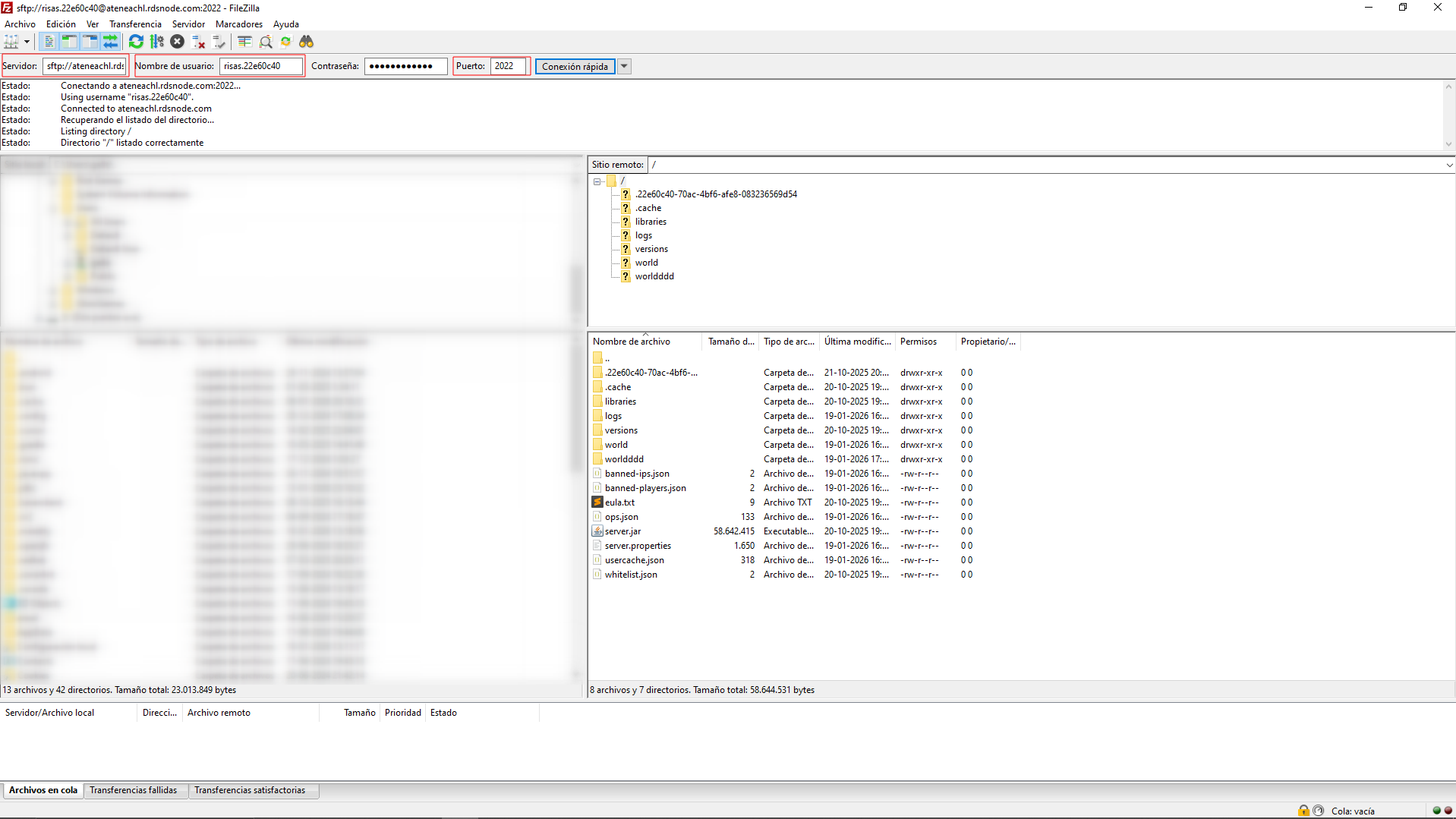Screen dimensions: 1456x819
Task: Select versions folder in remote tree
Action: (651, 249)
